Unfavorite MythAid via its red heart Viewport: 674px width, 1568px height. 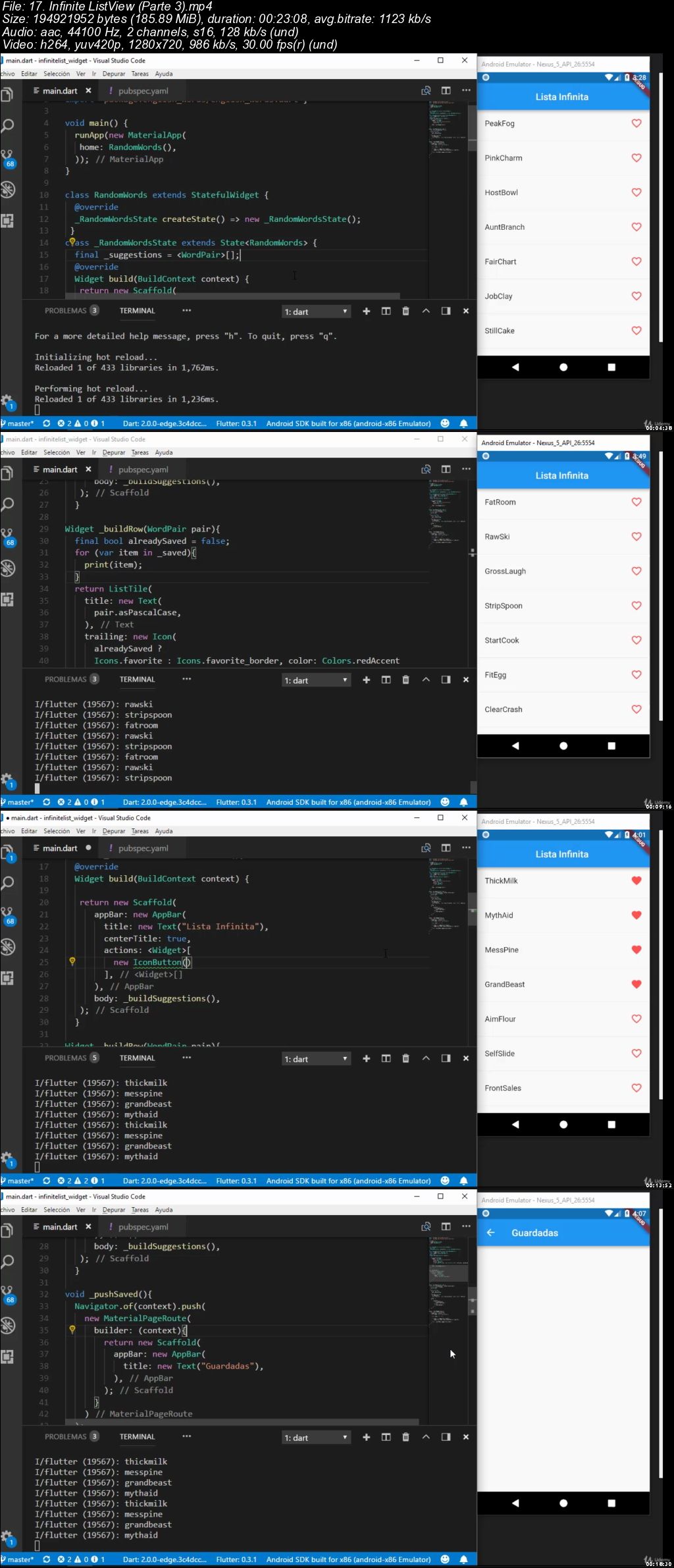click(636, 915)
